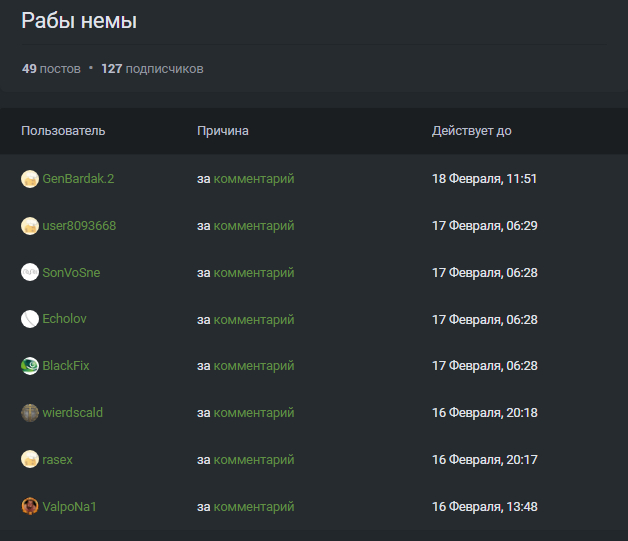Screen dimensions: 628x541
Task: Click the community title "Рабы немы"
Action: (79, 21)
